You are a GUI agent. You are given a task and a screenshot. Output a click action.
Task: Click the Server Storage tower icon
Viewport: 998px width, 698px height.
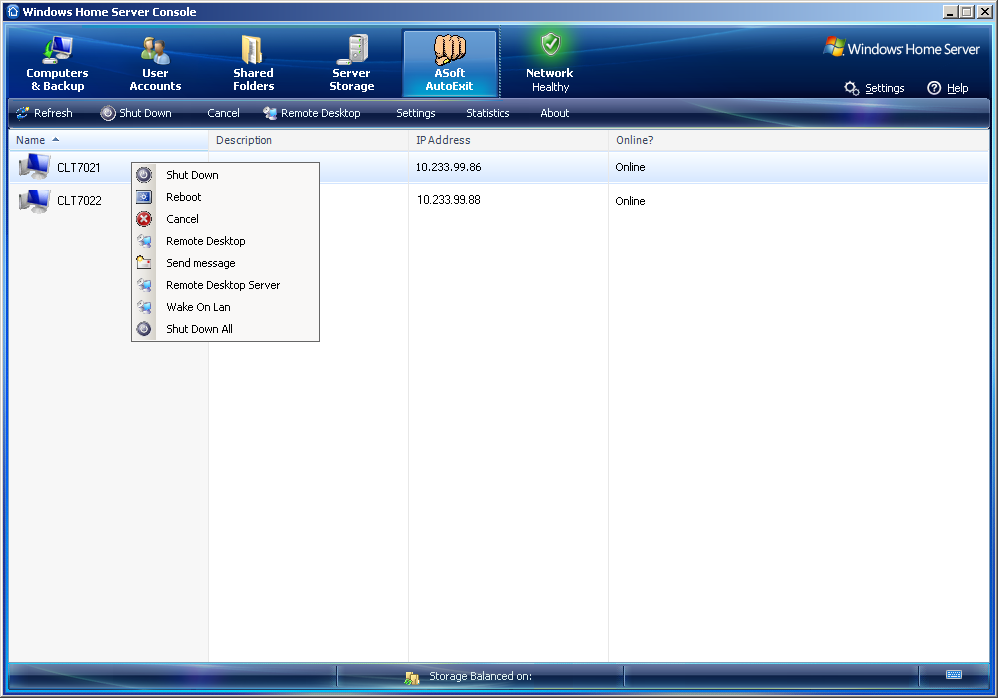coord(352,50)
